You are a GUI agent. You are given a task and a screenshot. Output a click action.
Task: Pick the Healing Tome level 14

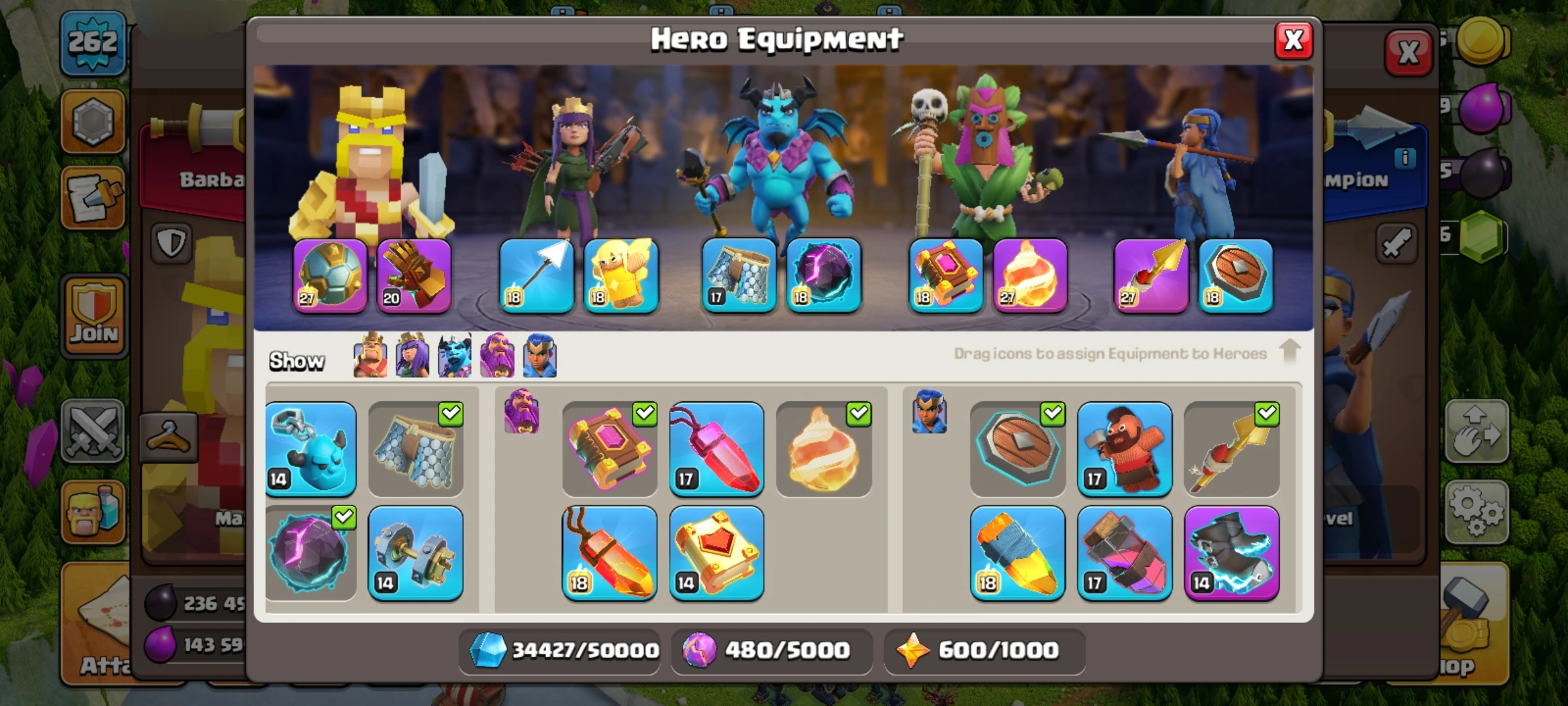tap(717, 553)
